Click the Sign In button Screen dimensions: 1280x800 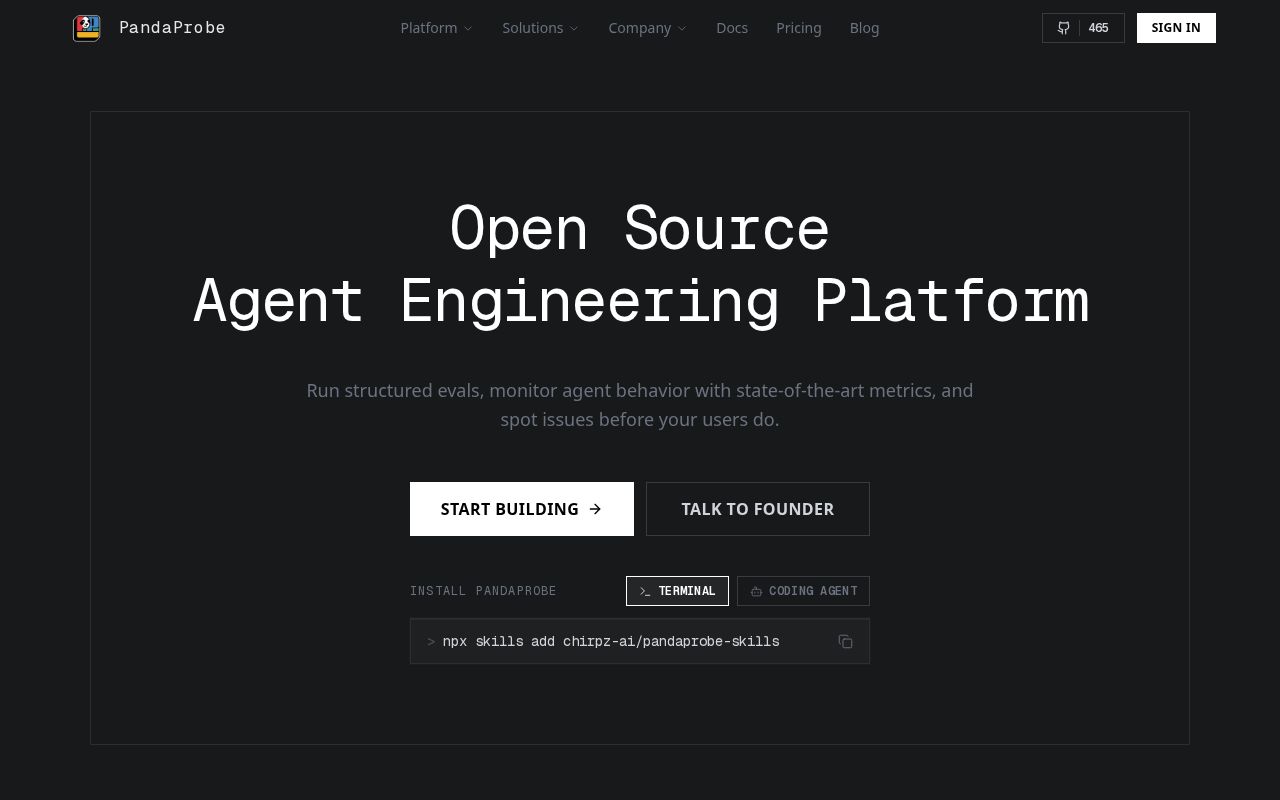coord(1176,28)
